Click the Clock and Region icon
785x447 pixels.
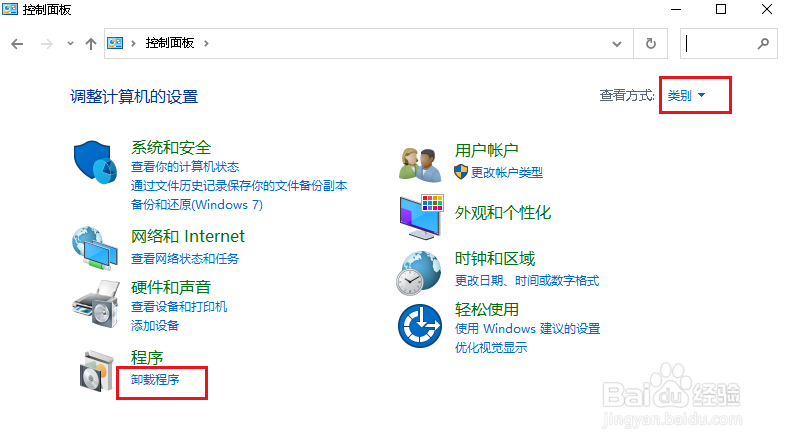click(x=421, y=270)
